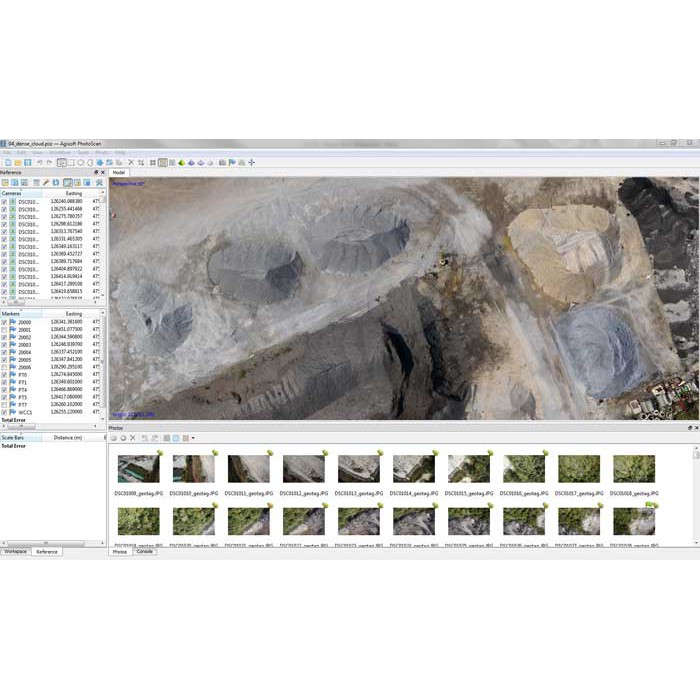Switch to the Console tab
Screen dimensions: 700x700
point(144,551)
